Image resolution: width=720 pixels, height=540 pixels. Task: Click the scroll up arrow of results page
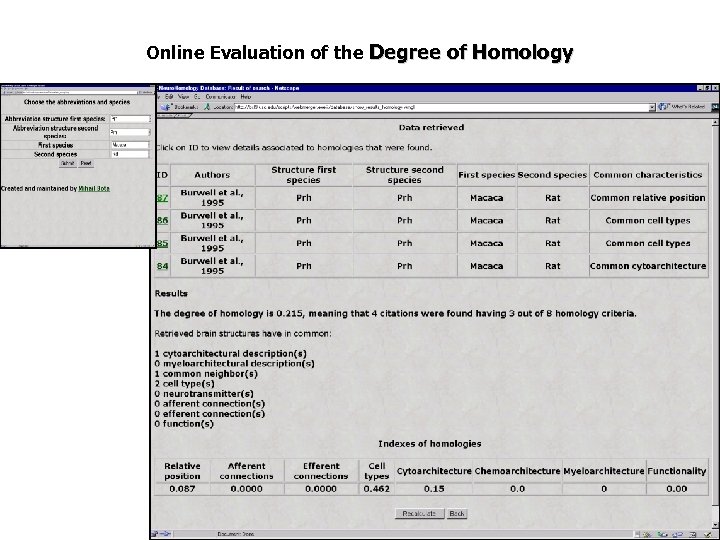coord(715,122)
